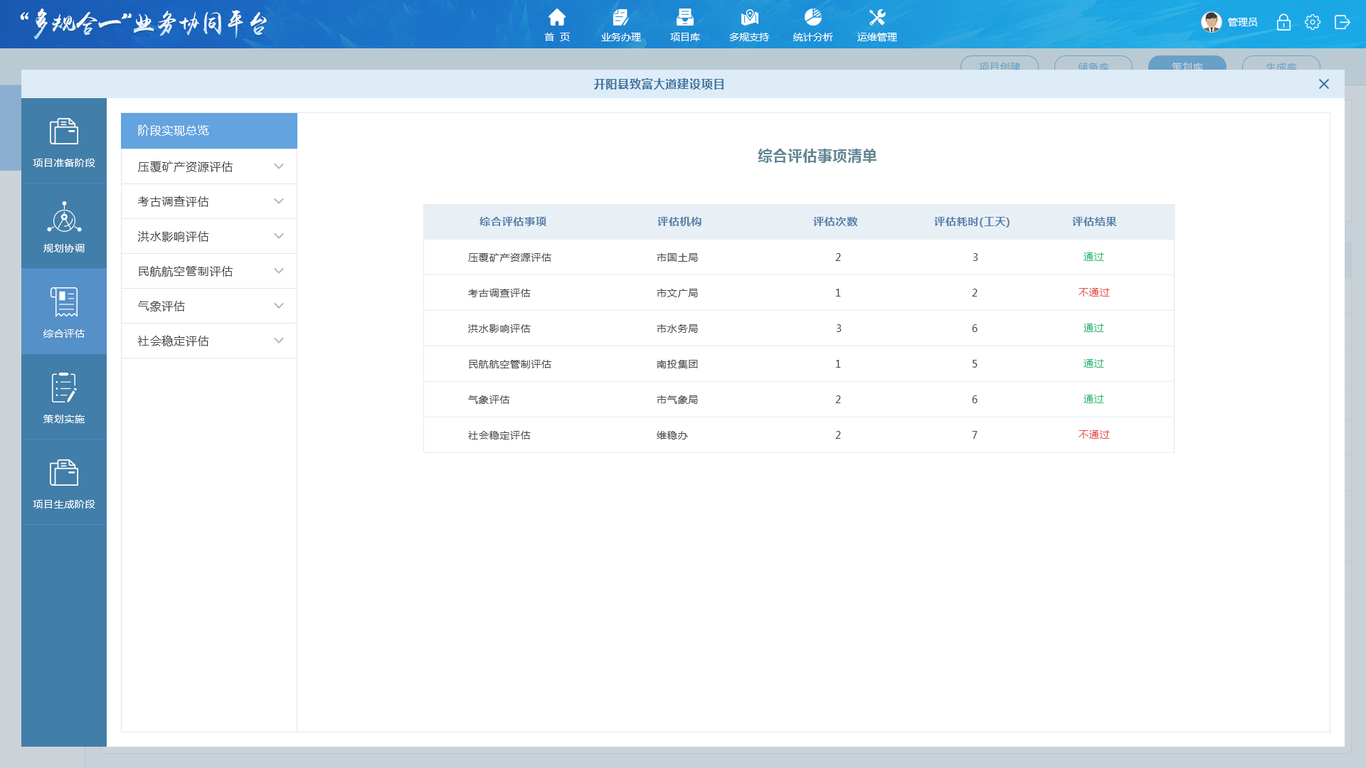Click 考古调查评估 table cell
The image size is (1366, 768).
pos(499,293)
